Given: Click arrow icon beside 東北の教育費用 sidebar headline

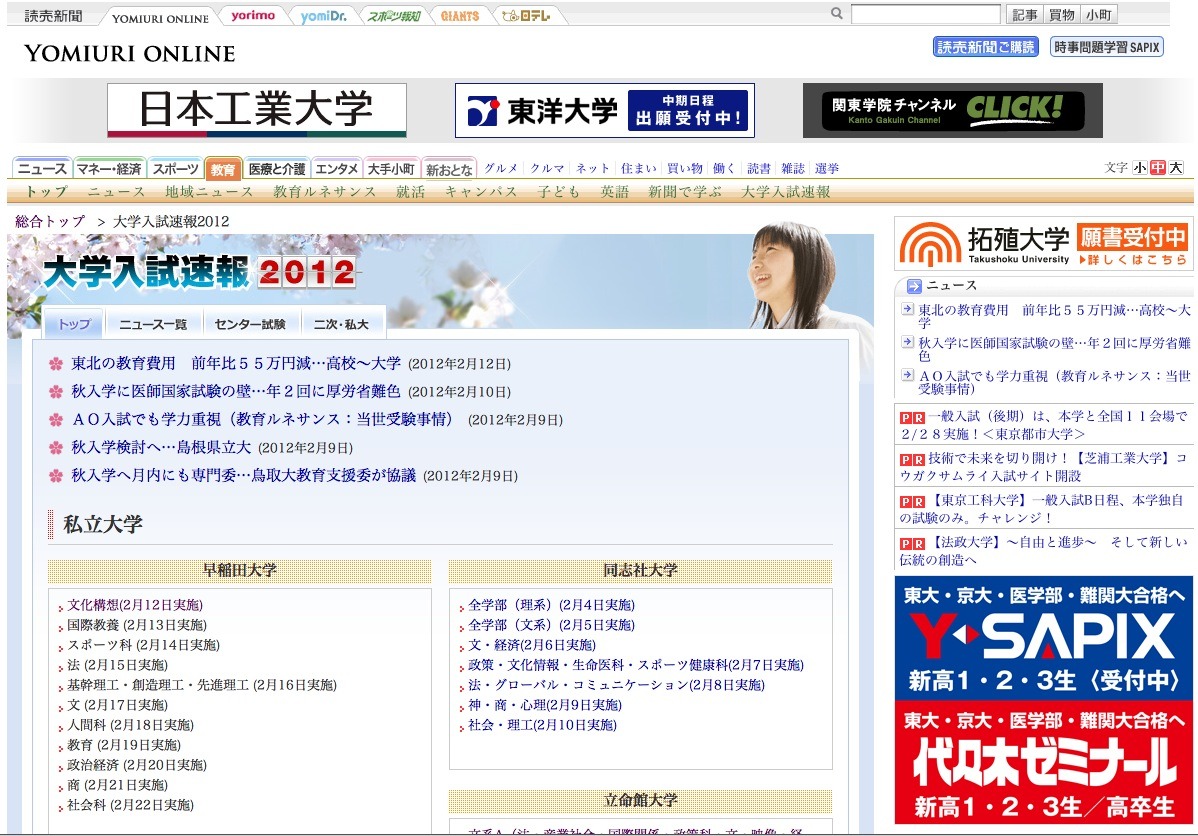Looking at the screenshot, I should [907, 307].
